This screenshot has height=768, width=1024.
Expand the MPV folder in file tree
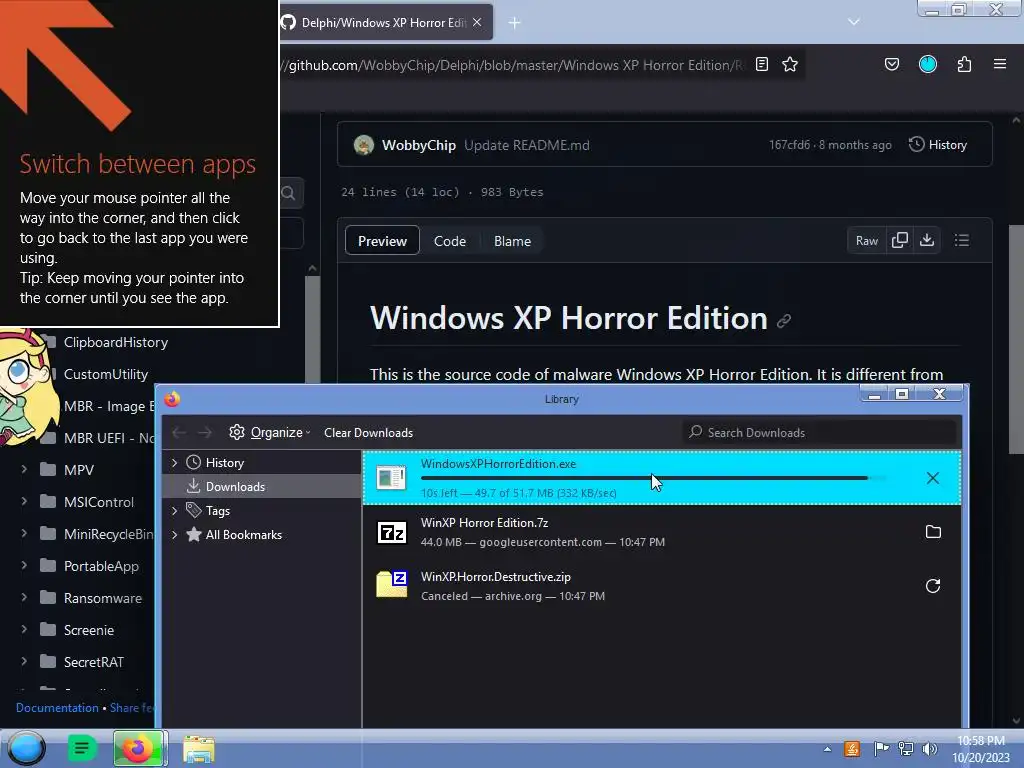tap(24, 470)
